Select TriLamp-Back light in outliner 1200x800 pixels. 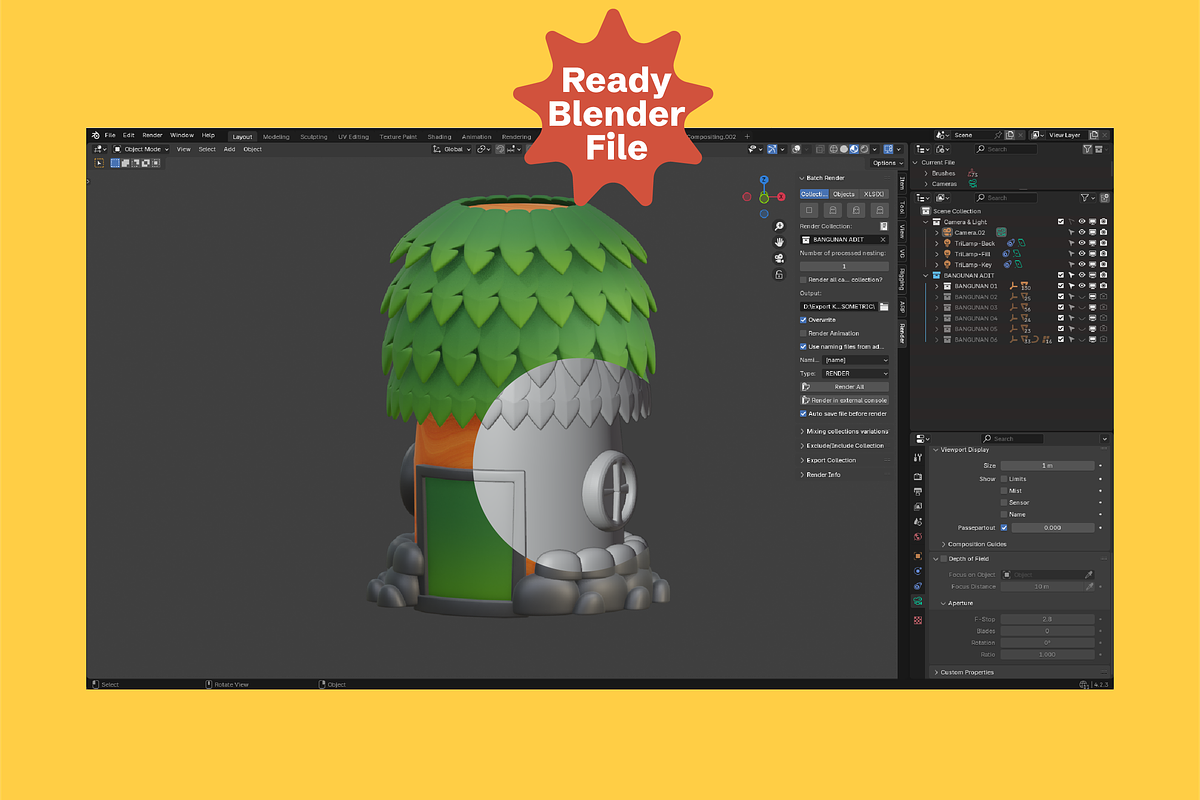tap(975, 243)
